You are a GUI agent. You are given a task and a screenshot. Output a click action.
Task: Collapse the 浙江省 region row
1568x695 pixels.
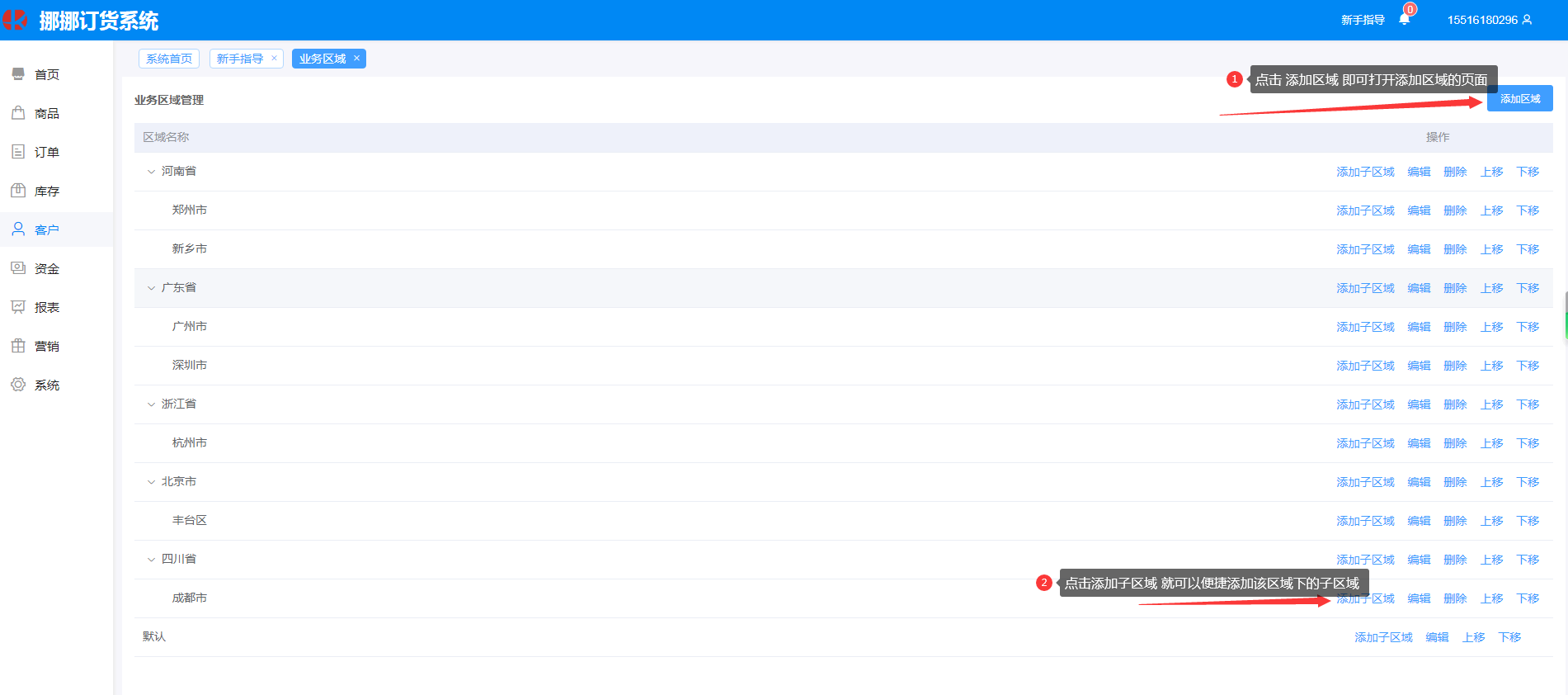tap(151, 404)
